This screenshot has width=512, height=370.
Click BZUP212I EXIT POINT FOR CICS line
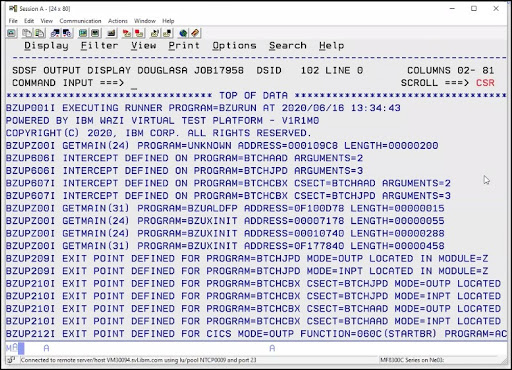click(256, 334)
